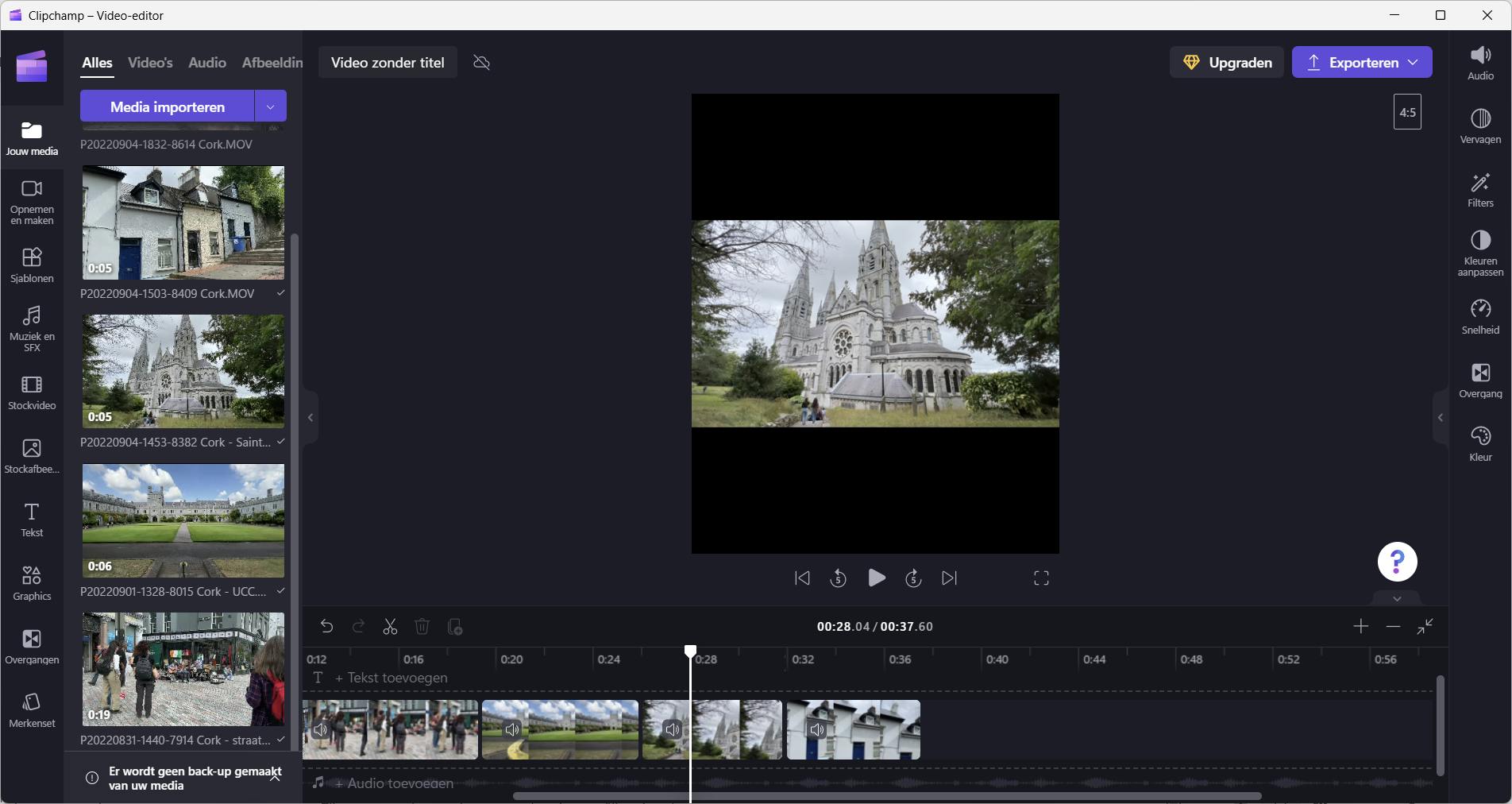The image size is (1512, 804).
Task: Mute audio of the church clip
Action: click(x=673, y=729)
